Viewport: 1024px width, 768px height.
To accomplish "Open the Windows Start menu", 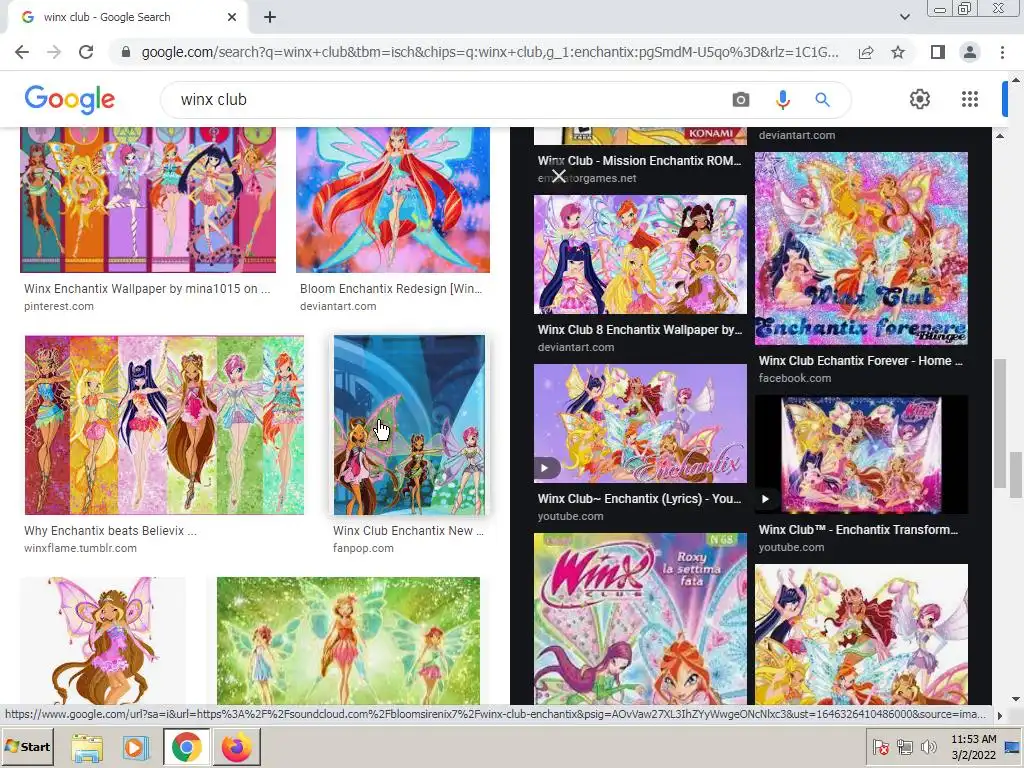I will (27, 747).
